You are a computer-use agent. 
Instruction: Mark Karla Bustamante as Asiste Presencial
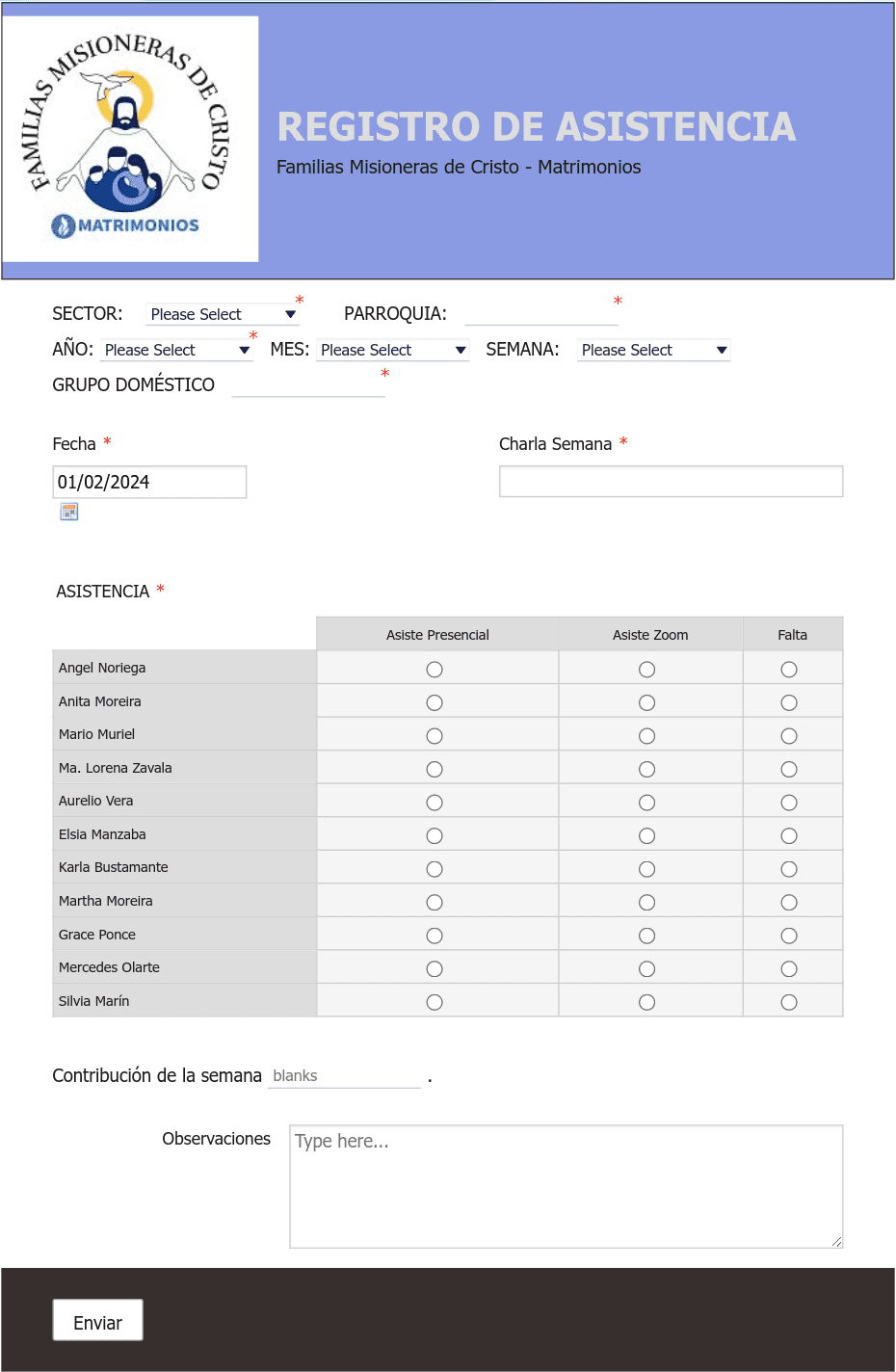(x=435, y=869)
